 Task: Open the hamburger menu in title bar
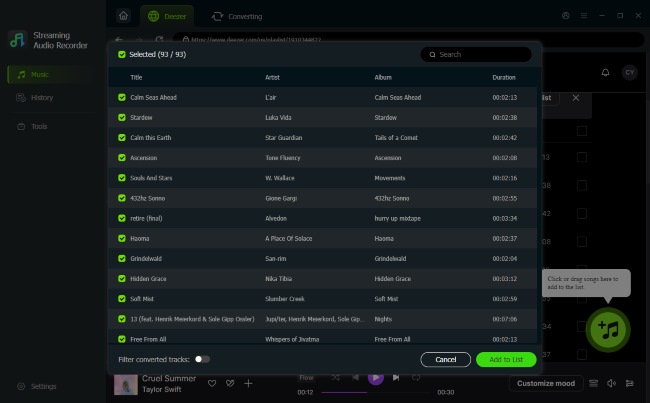click(584, 16)
